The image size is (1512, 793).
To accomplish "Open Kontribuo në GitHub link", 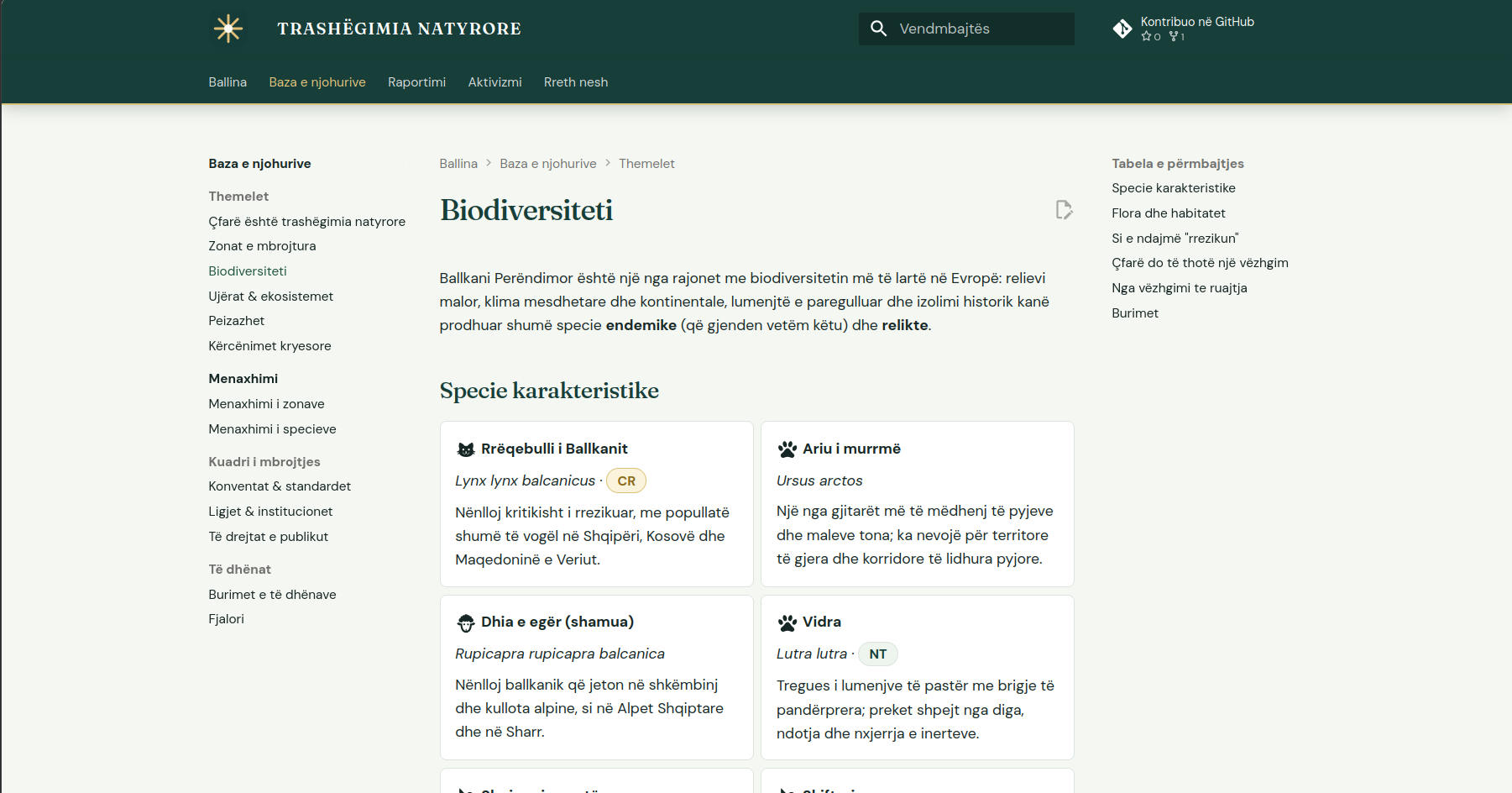I will pos(1184,29).
